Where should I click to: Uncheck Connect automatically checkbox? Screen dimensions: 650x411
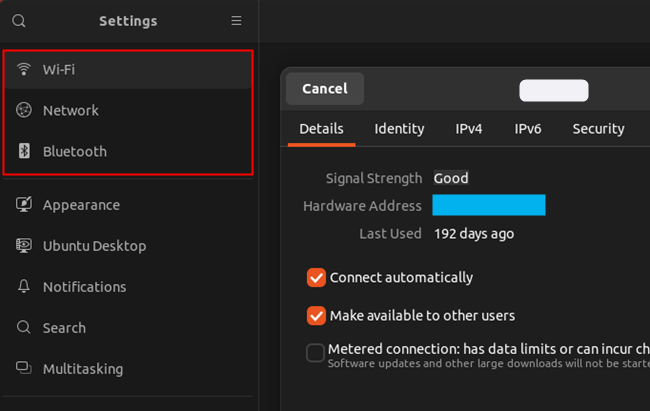coord(316,277)
